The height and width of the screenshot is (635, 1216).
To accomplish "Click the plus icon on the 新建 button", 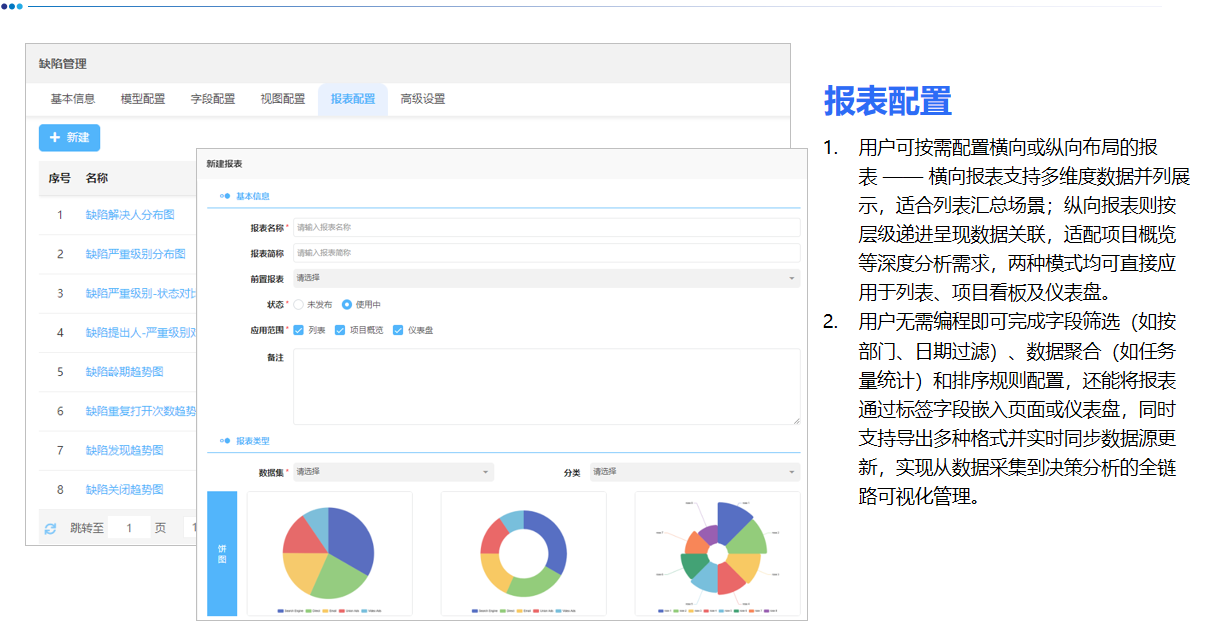I will [55, 137].
